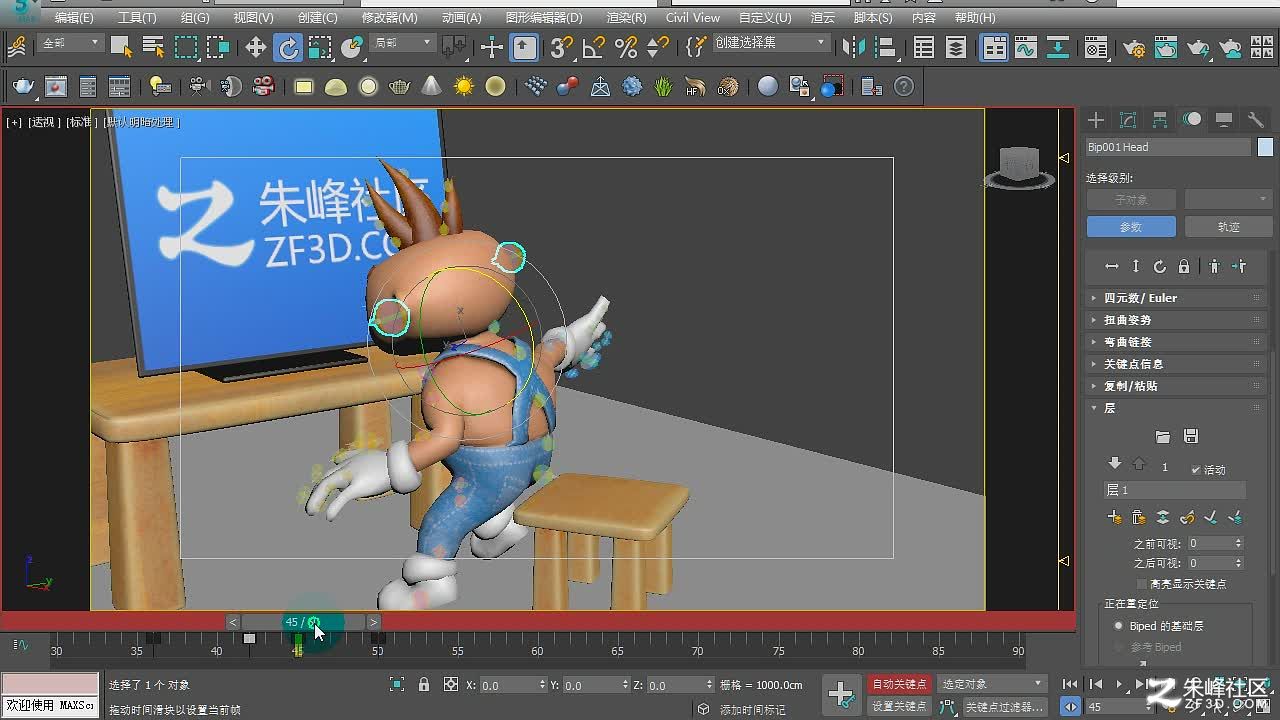The height and width of the screenshot is (720, 1280).
Task: Click the Mirror tool icon
Action: point(853,47)
